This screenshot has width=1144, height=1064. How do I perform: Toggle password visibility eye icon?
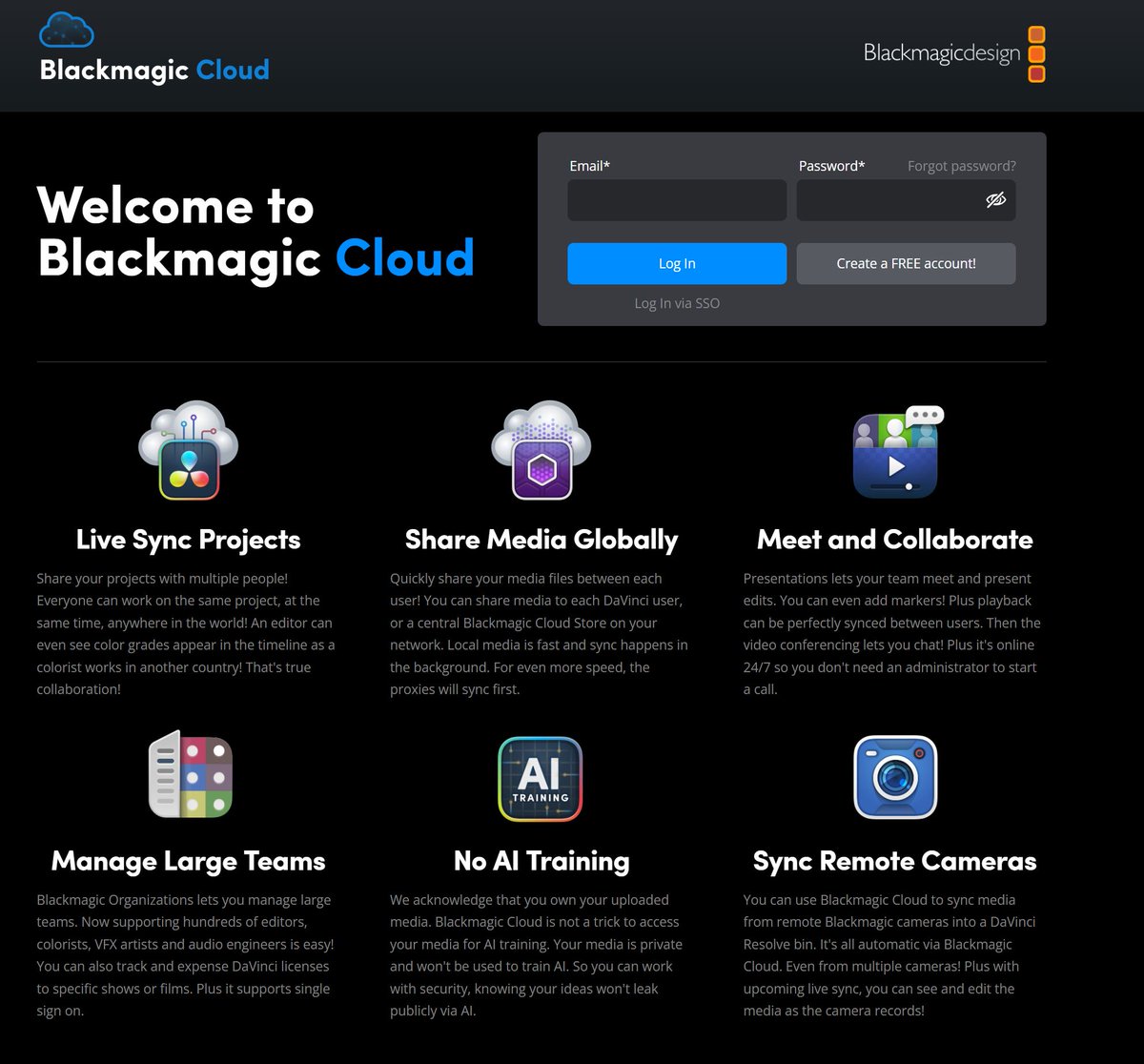[x=995, y=200]
